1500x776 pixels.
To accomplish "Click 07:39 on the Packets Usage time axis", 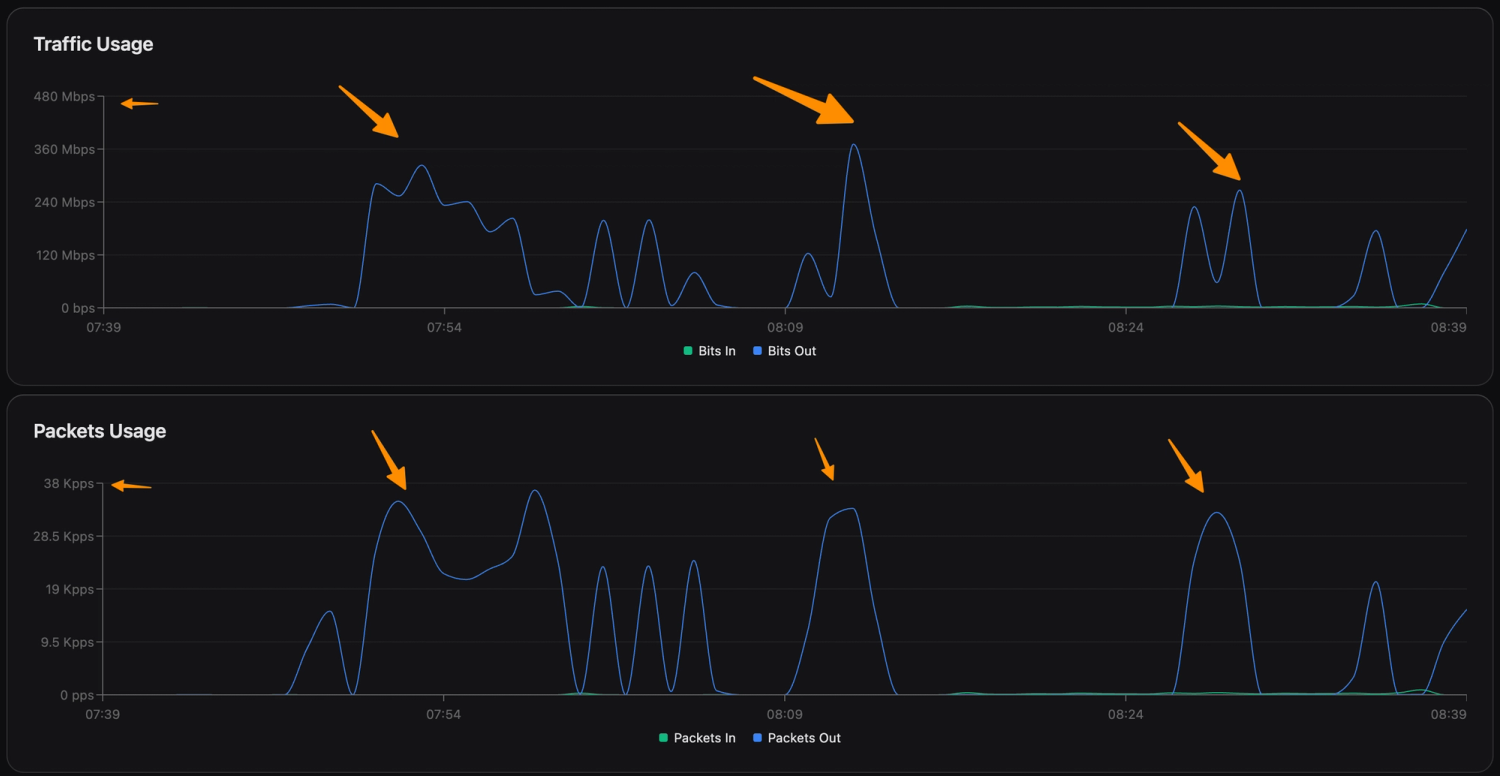I will [103, 714].
